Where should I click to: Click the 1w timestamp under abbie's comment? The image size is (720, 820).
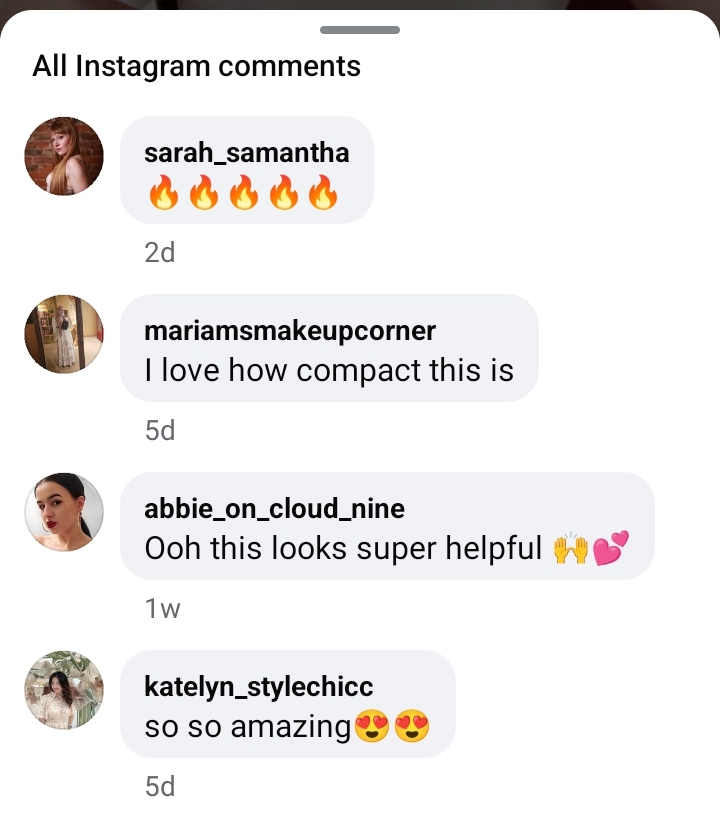(162, 609)
